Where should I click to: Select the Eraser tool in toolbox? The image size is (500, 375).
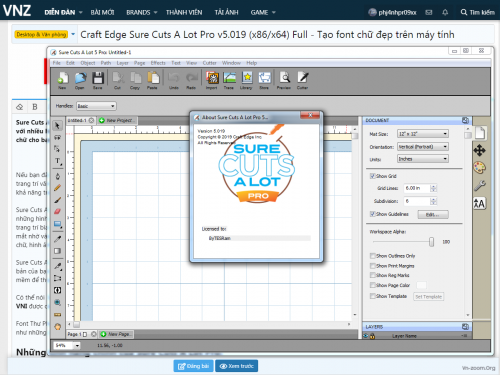coord(57,211)
